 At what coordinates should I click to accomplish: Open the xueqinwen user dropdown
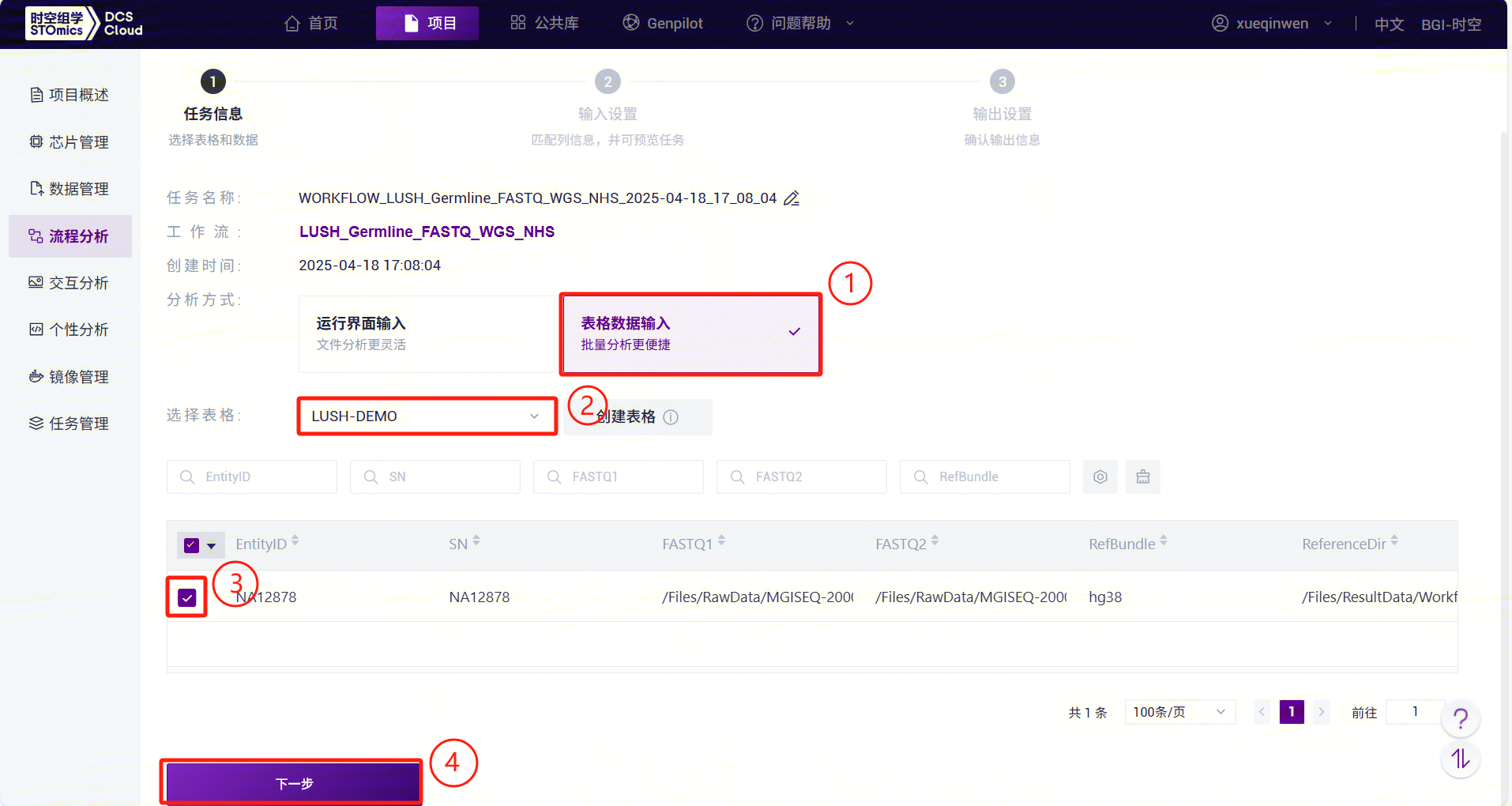tap(1273, 23)
